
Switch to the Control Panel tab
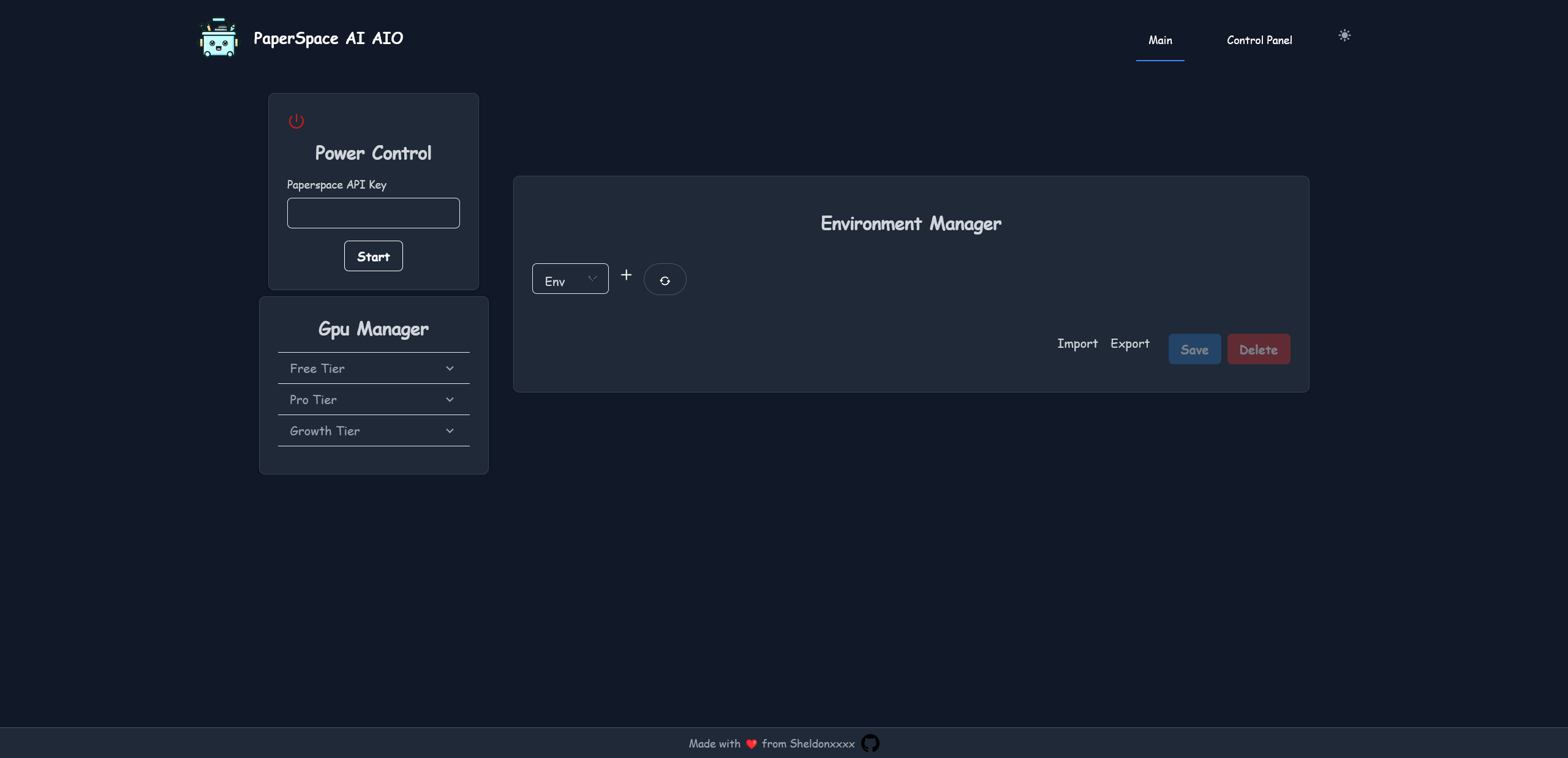[1259, 40]
